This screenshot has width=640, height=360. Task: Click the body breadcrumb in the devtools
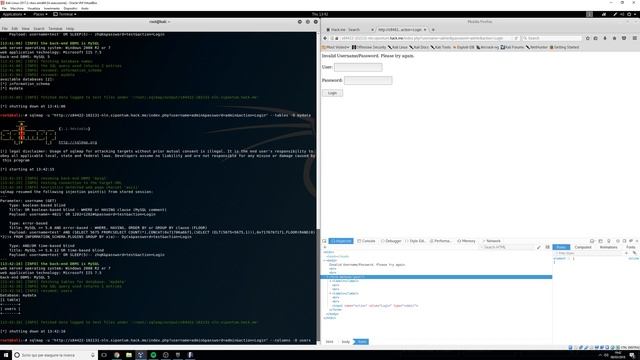pyautogui.click(x=346, y=342)
